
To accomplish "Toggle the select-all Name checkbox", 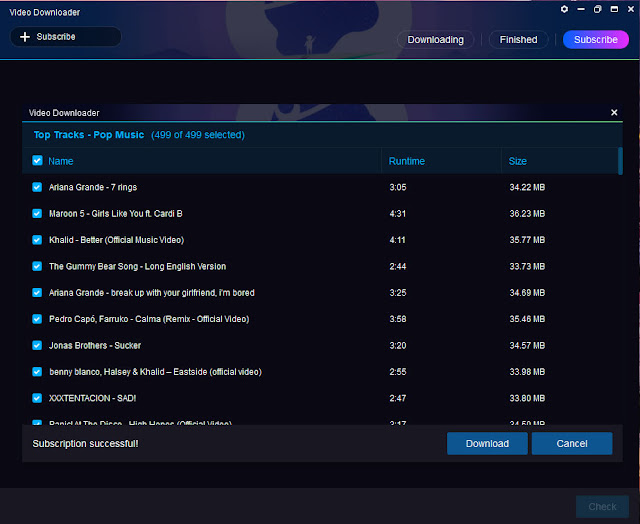I will (37, 160).
